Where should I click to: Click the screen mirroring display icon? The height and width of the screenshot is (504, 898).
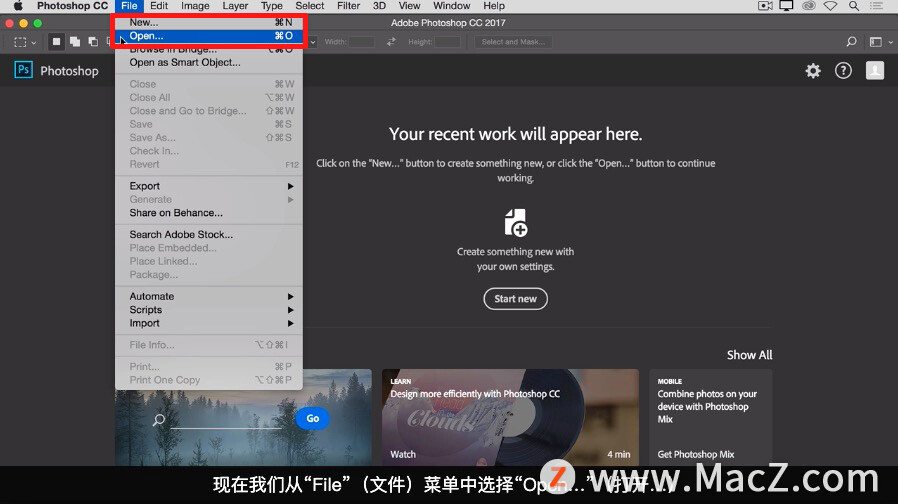786,6
